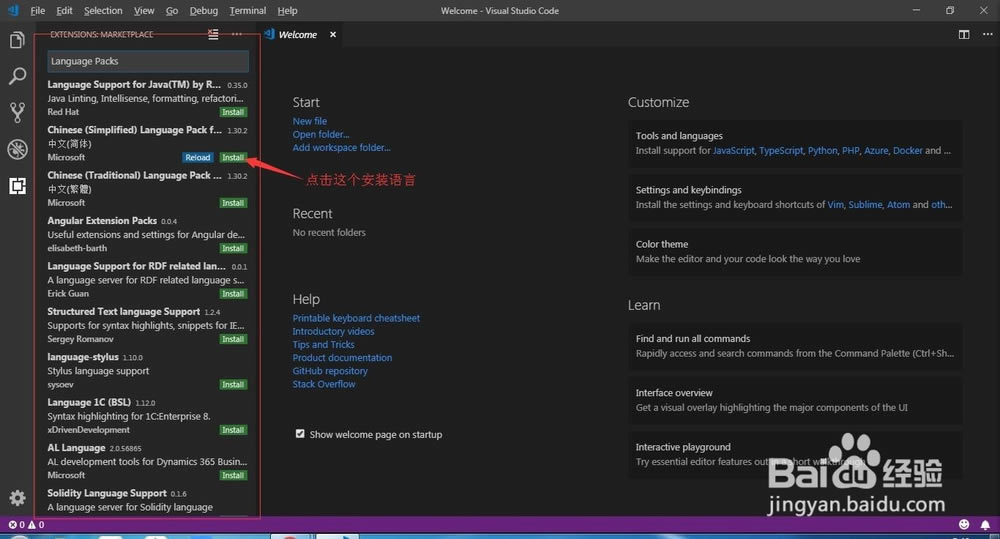1000x539 pixels.
Task: Install Language Support for Java extension
Action: [233, 112]
